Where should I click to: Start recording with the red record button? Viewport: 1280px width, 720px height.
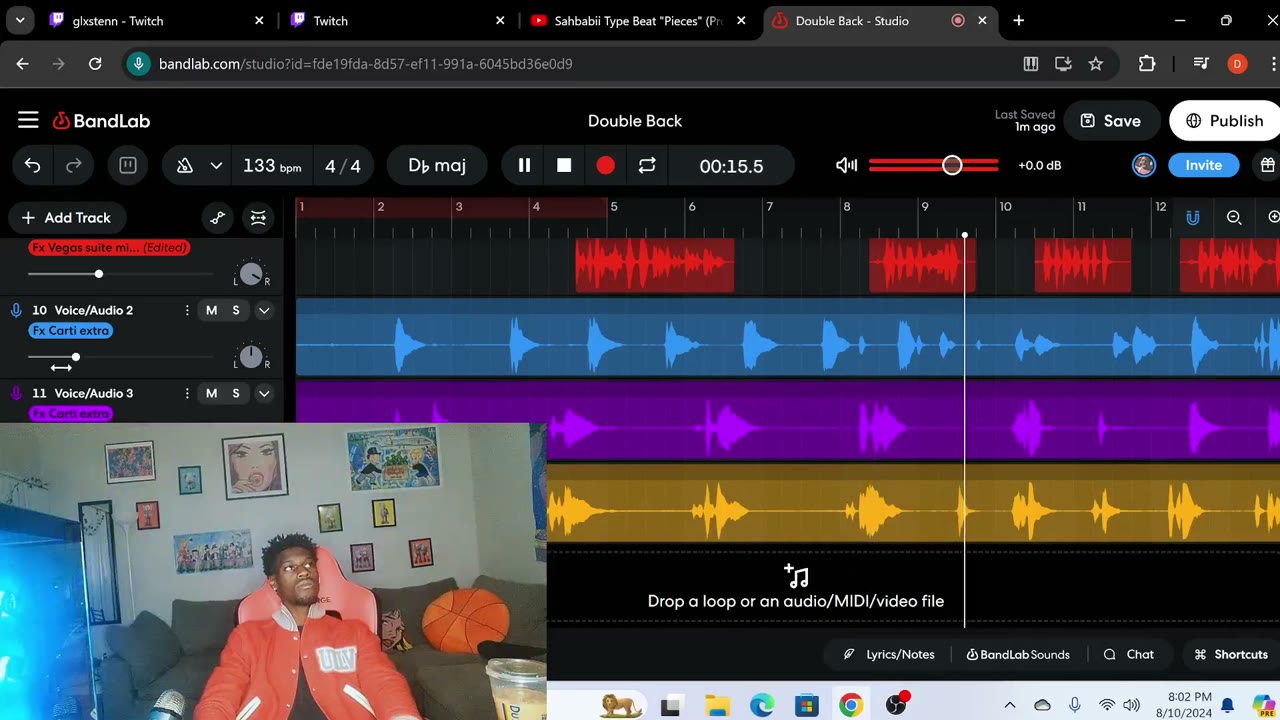(605, 166)
